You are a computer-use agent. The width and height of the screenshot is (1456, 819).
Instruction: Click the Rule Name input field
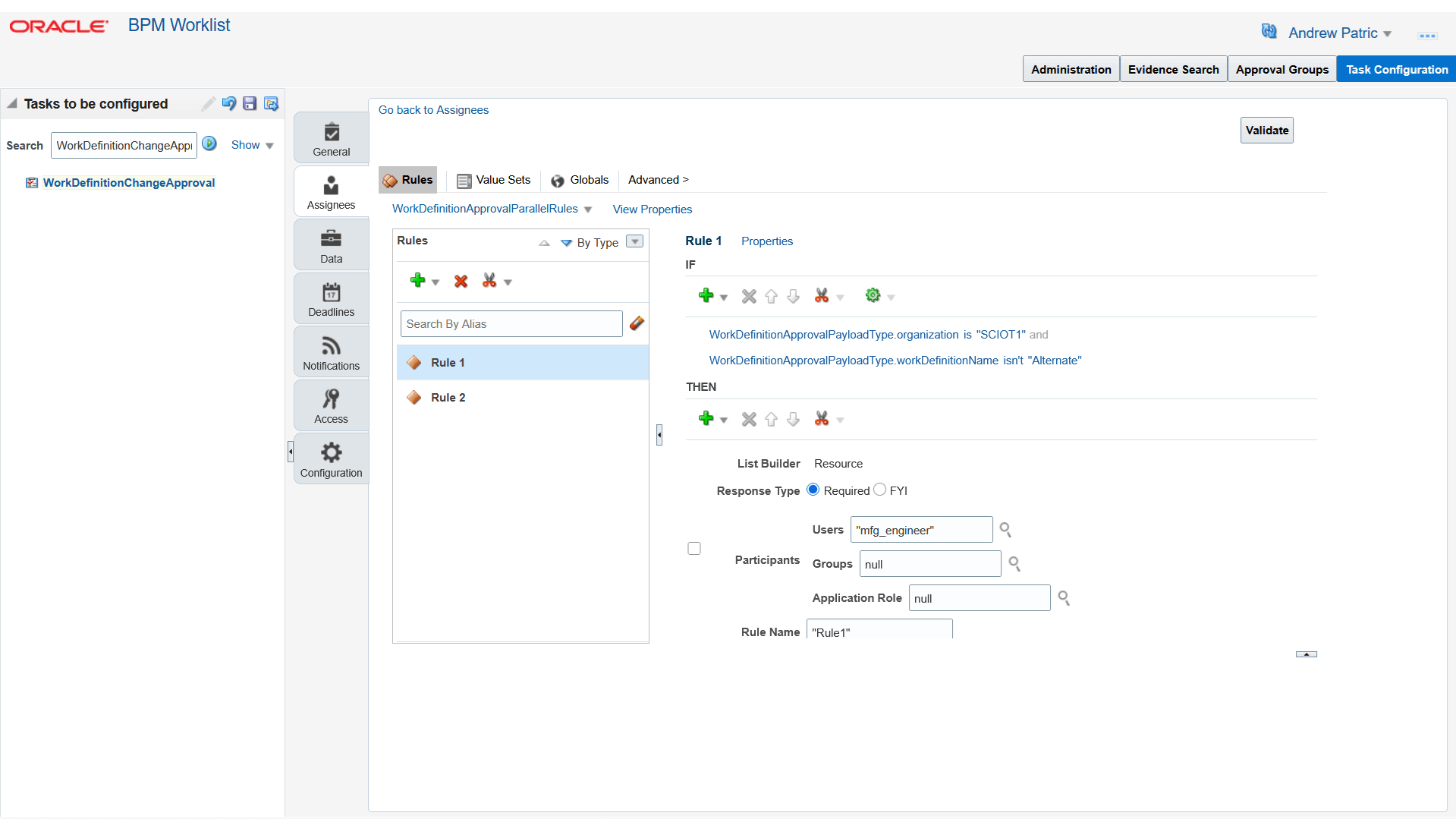[879, 630]
